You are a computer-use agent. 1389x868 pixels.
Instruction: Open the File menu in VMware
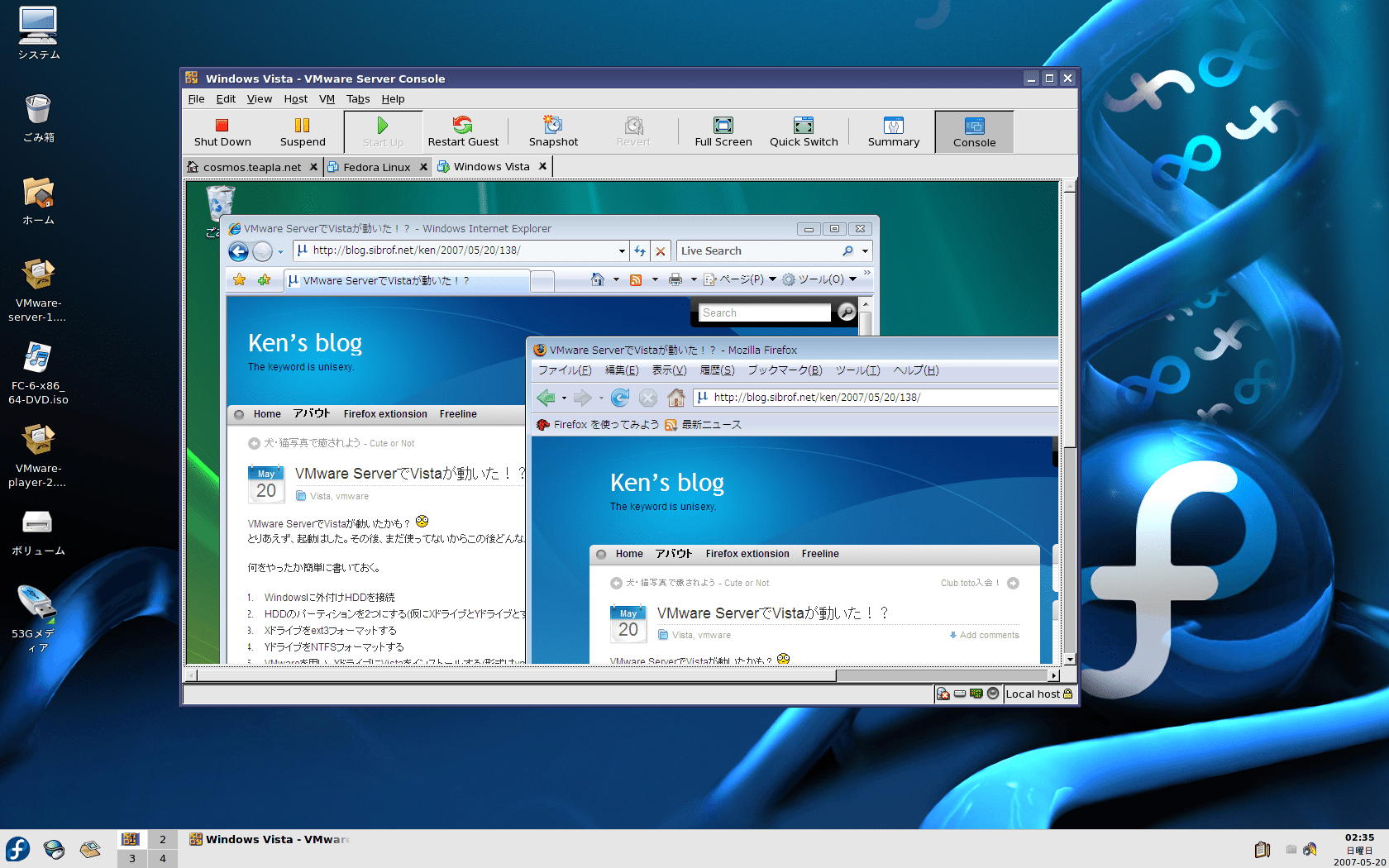tap(196, 99)
